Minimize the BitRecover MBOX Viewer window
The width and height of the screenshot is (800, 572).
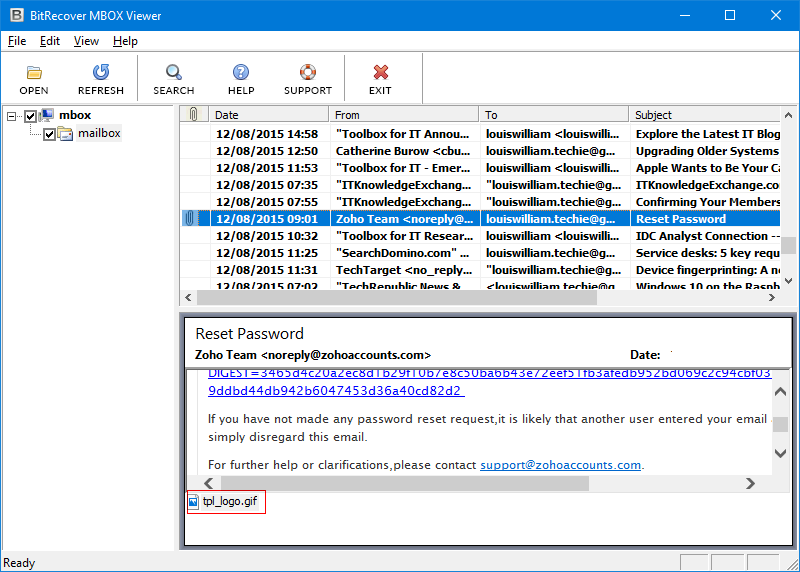[685, 15]
